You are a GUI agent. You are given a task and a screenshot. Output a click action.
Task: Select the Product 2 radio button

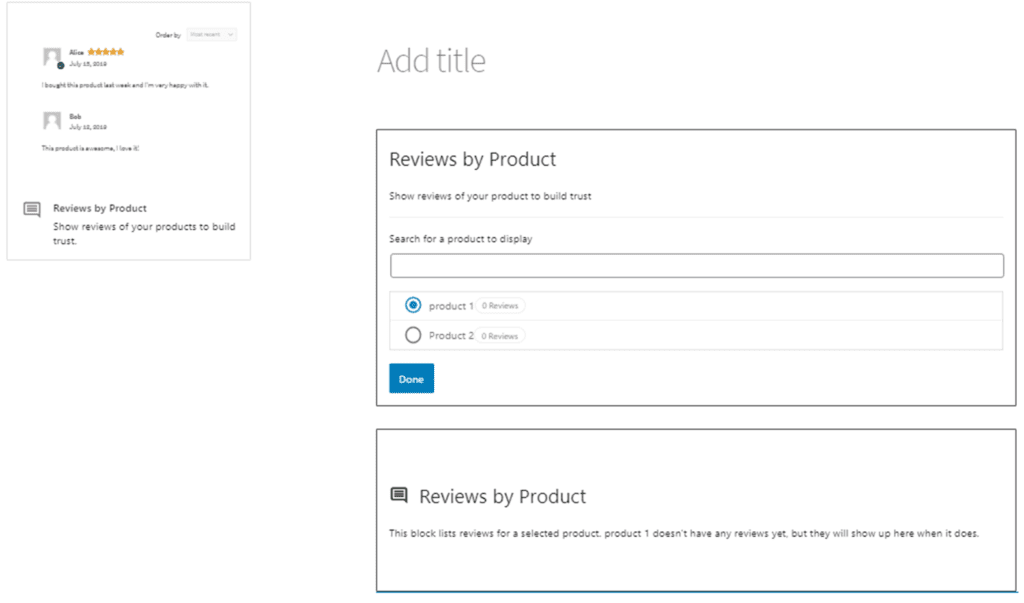413,336
